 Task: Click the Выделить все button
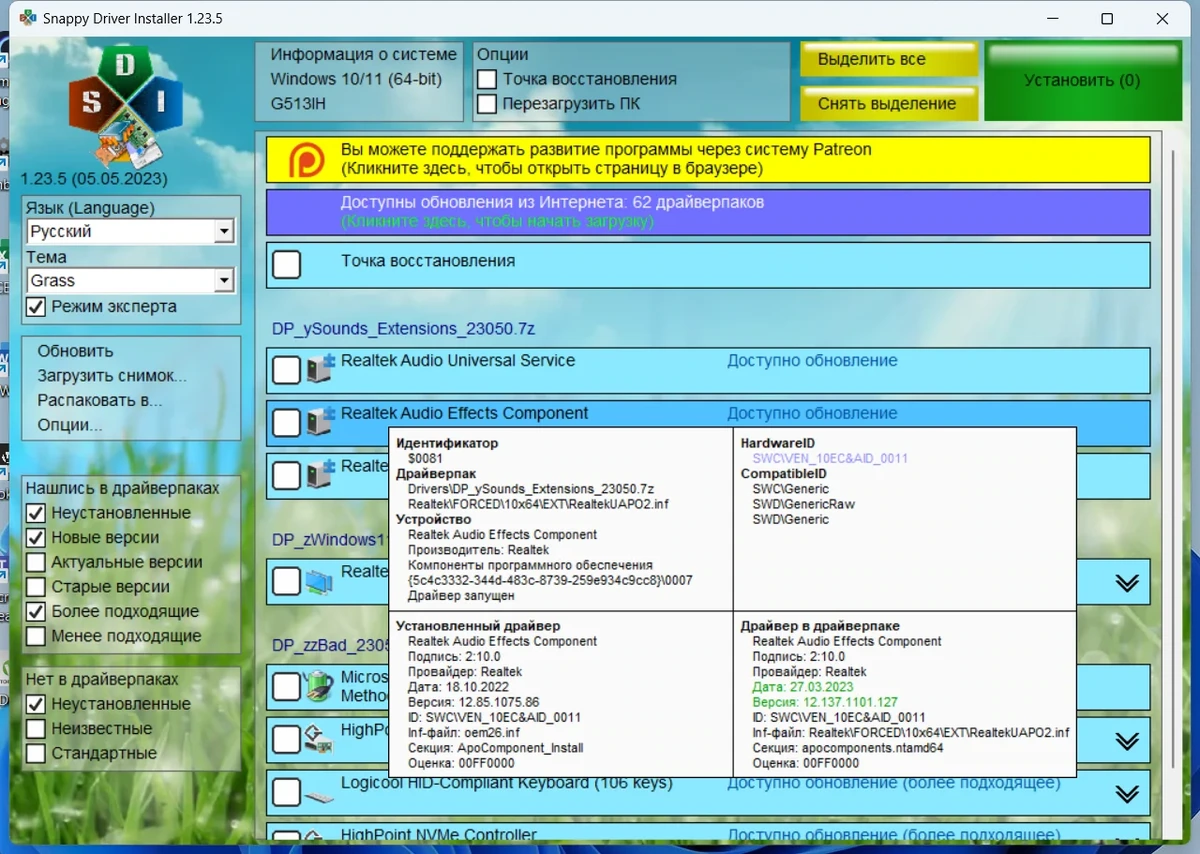click(x=888, y=59)
